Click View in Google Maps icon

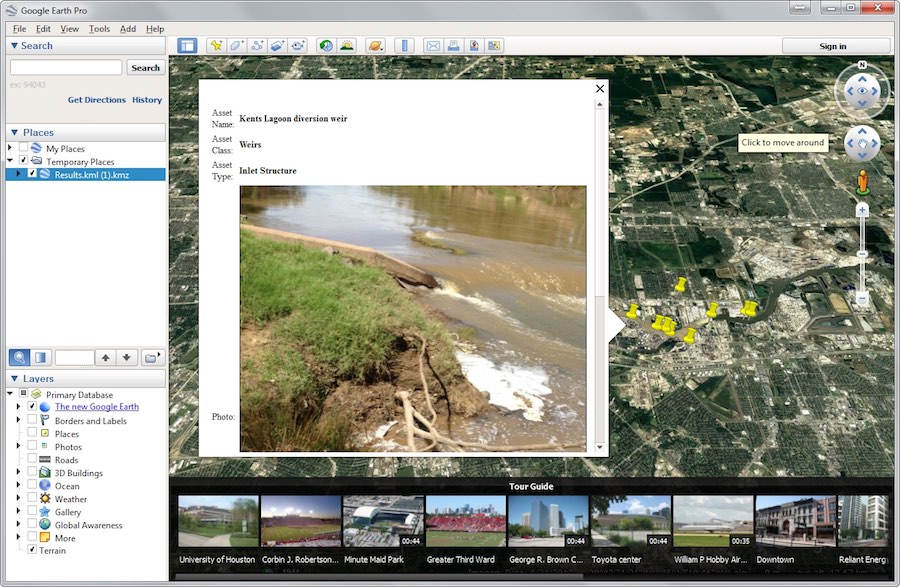point(494,46)
